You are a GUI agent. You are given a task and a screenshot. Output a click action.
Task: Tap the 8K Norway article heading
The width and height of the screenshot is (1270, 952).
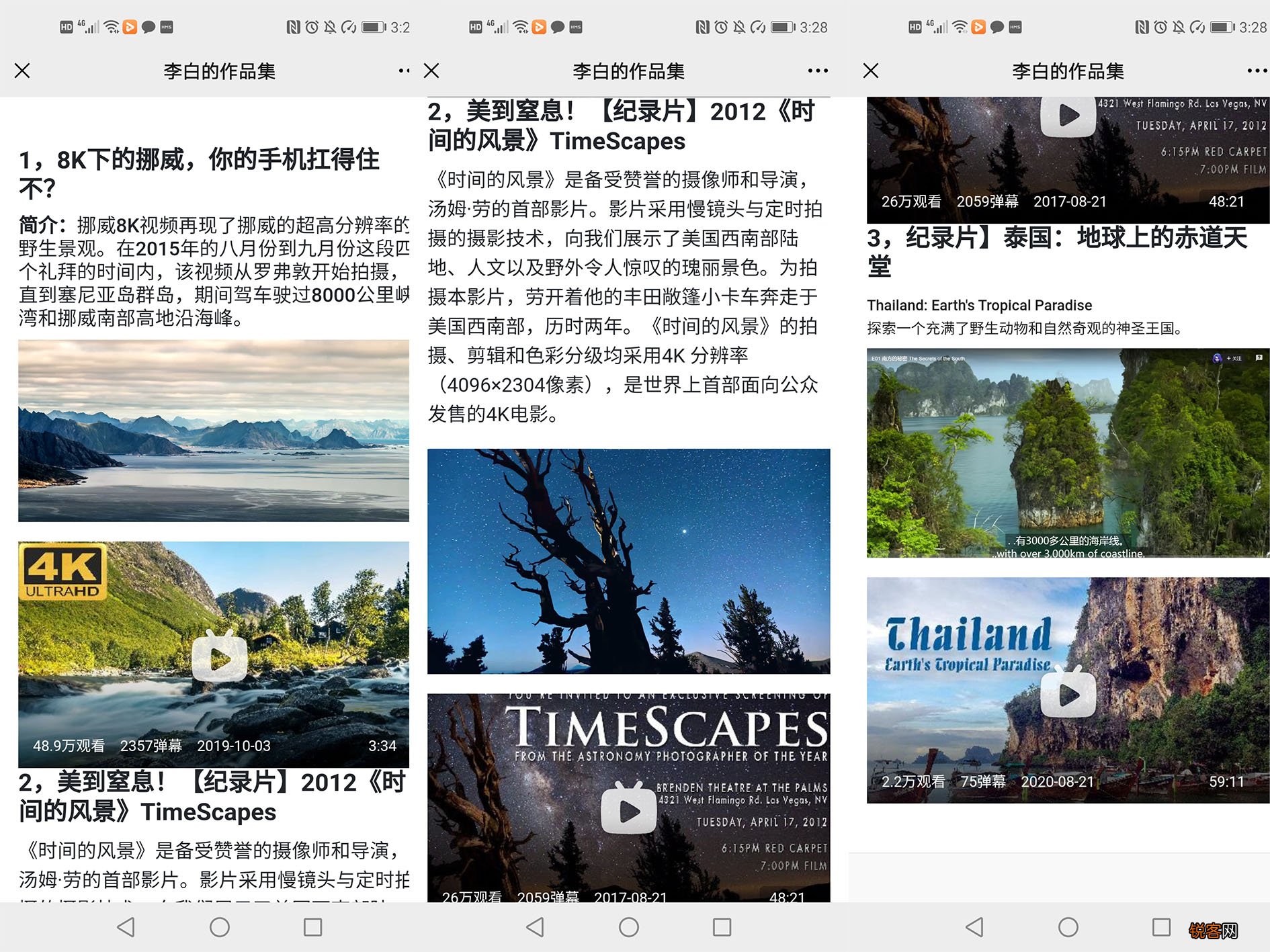tap(200, 173)
